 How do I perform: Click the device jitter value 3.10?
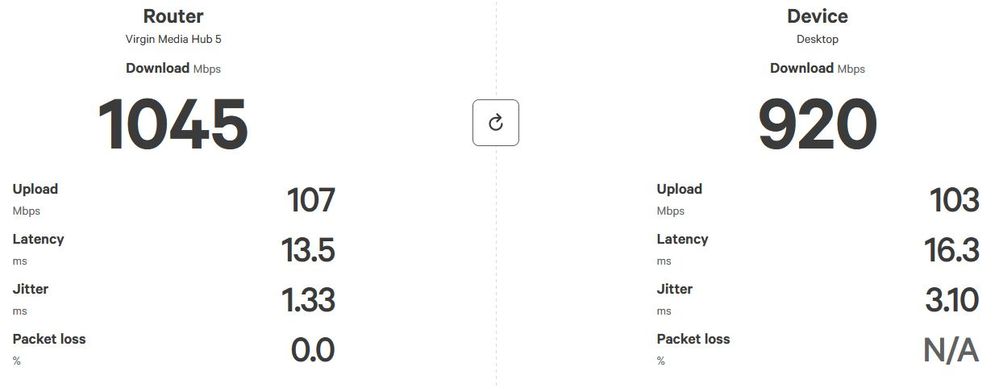pyautogui.click(x=952, y=301)
